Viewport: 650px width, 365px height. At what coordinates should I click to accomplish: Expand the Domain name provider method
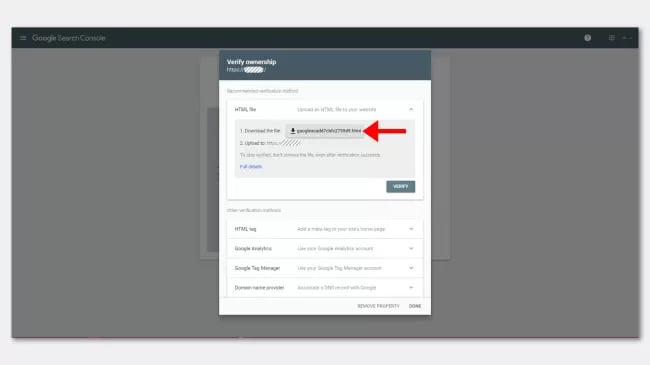pyautogui.click(x=411, y=287)
